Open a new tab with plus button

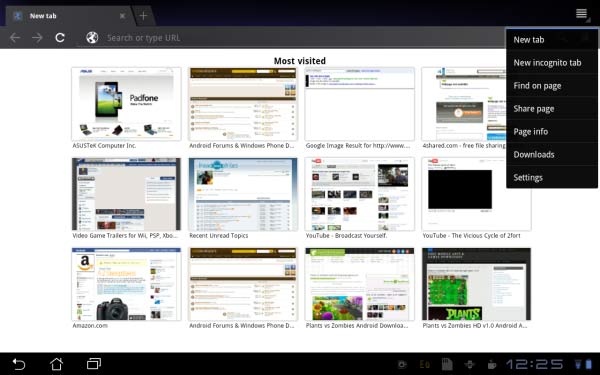click(143, 16)
